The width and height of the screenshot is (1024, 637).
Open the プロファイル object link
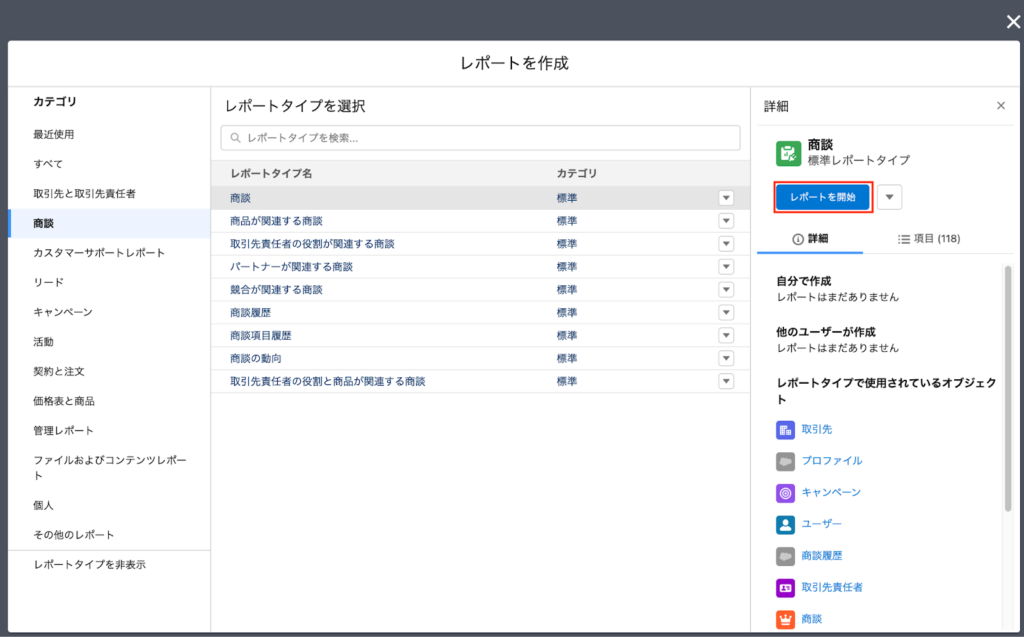[831, 461]
